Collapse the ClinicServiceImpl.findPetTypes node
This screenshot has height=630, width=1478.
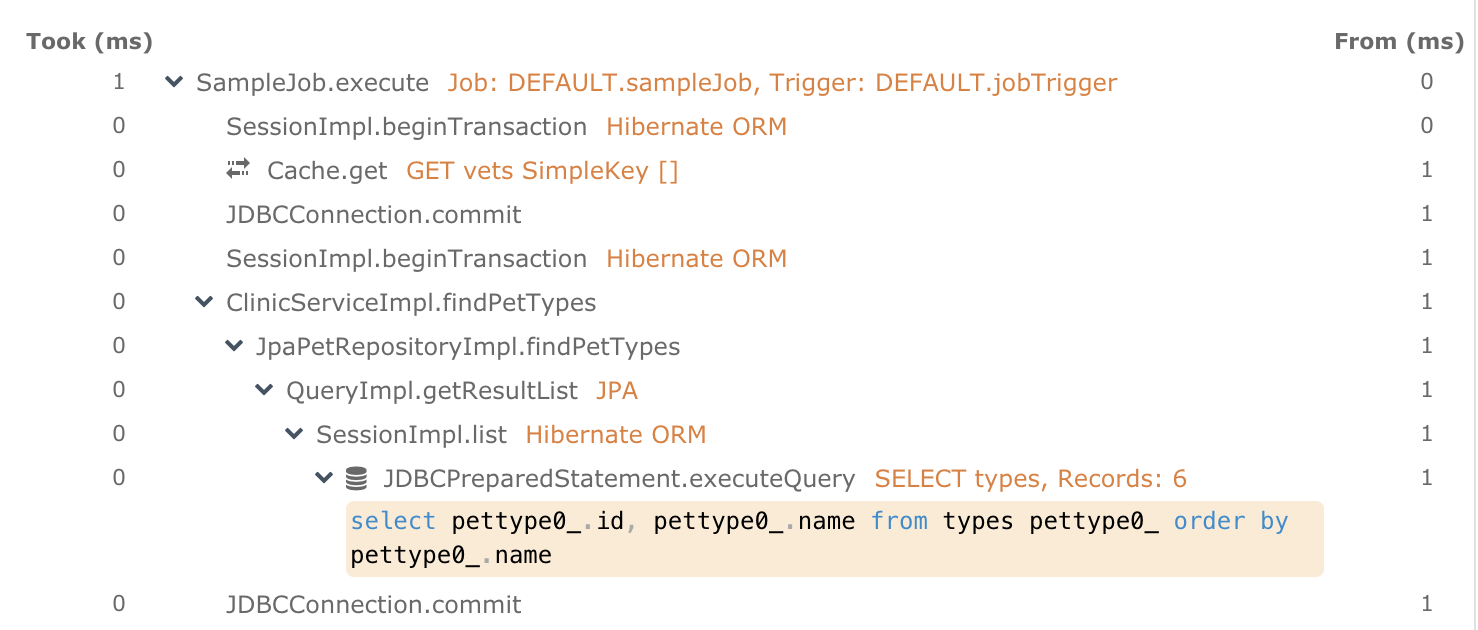coord(205,302)
